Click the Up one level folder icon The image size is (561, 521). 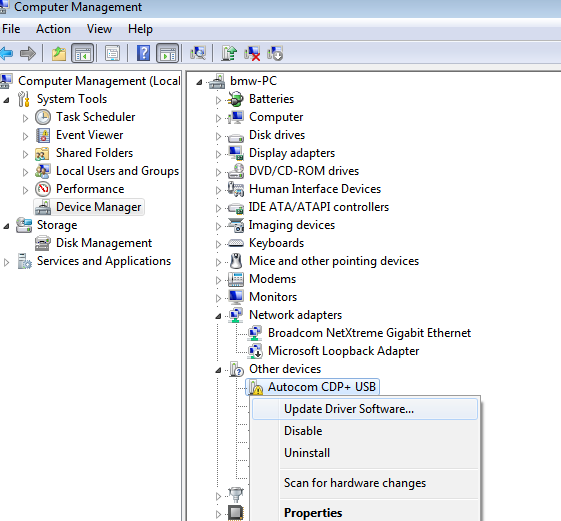coord(59,54)
